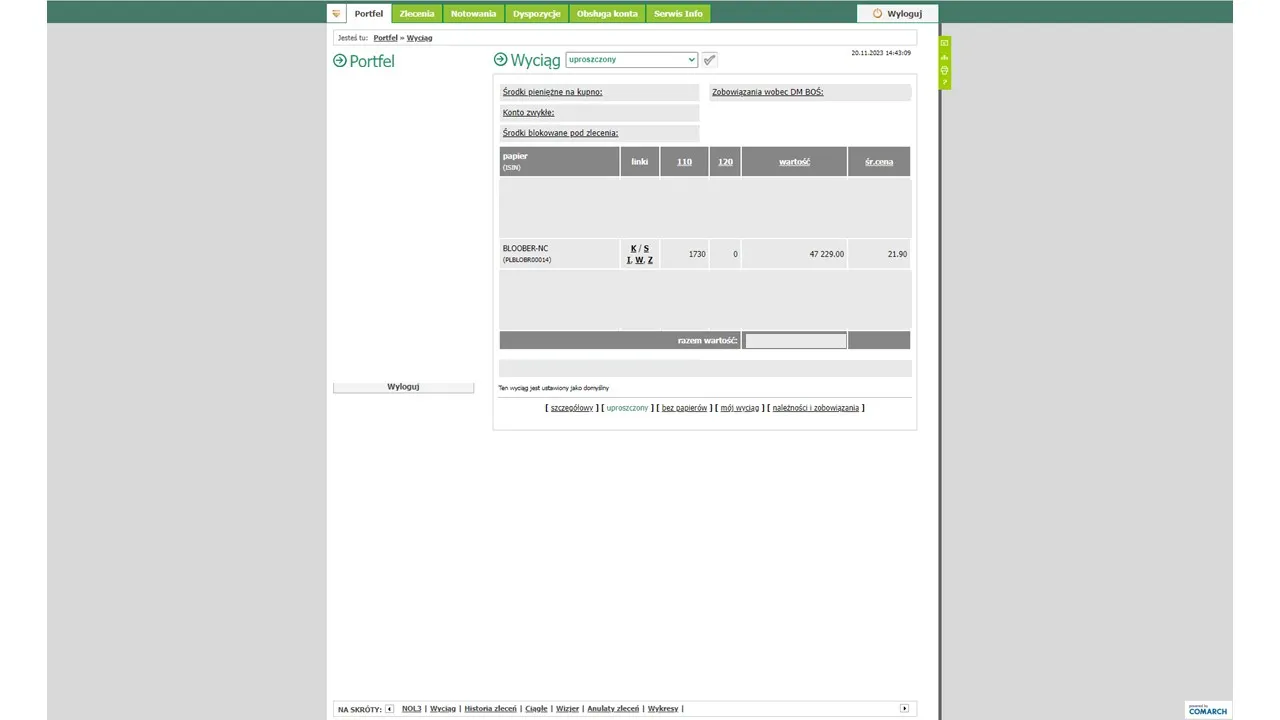
Task: Switch to the Zlecenia tab
Action: pos(417,14)
